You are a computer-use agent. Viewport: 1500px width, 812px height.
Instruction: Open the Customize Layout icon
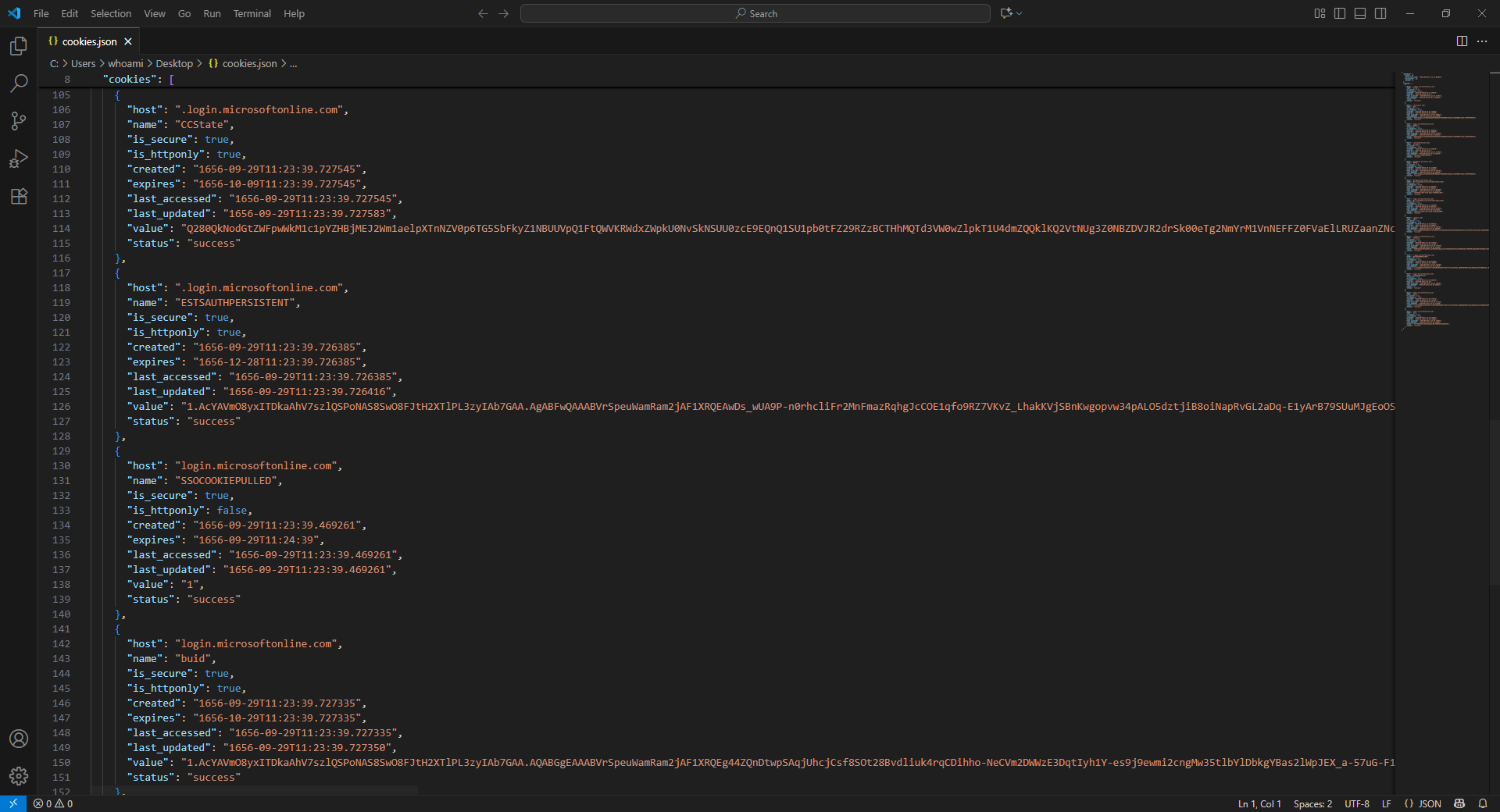[1320, 13]
